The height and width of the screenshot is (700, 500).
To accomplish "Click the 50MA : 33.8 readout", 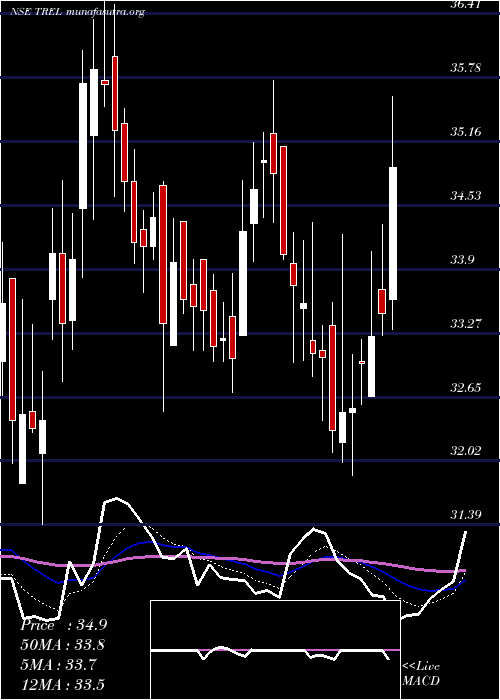I will coord(63,645).
